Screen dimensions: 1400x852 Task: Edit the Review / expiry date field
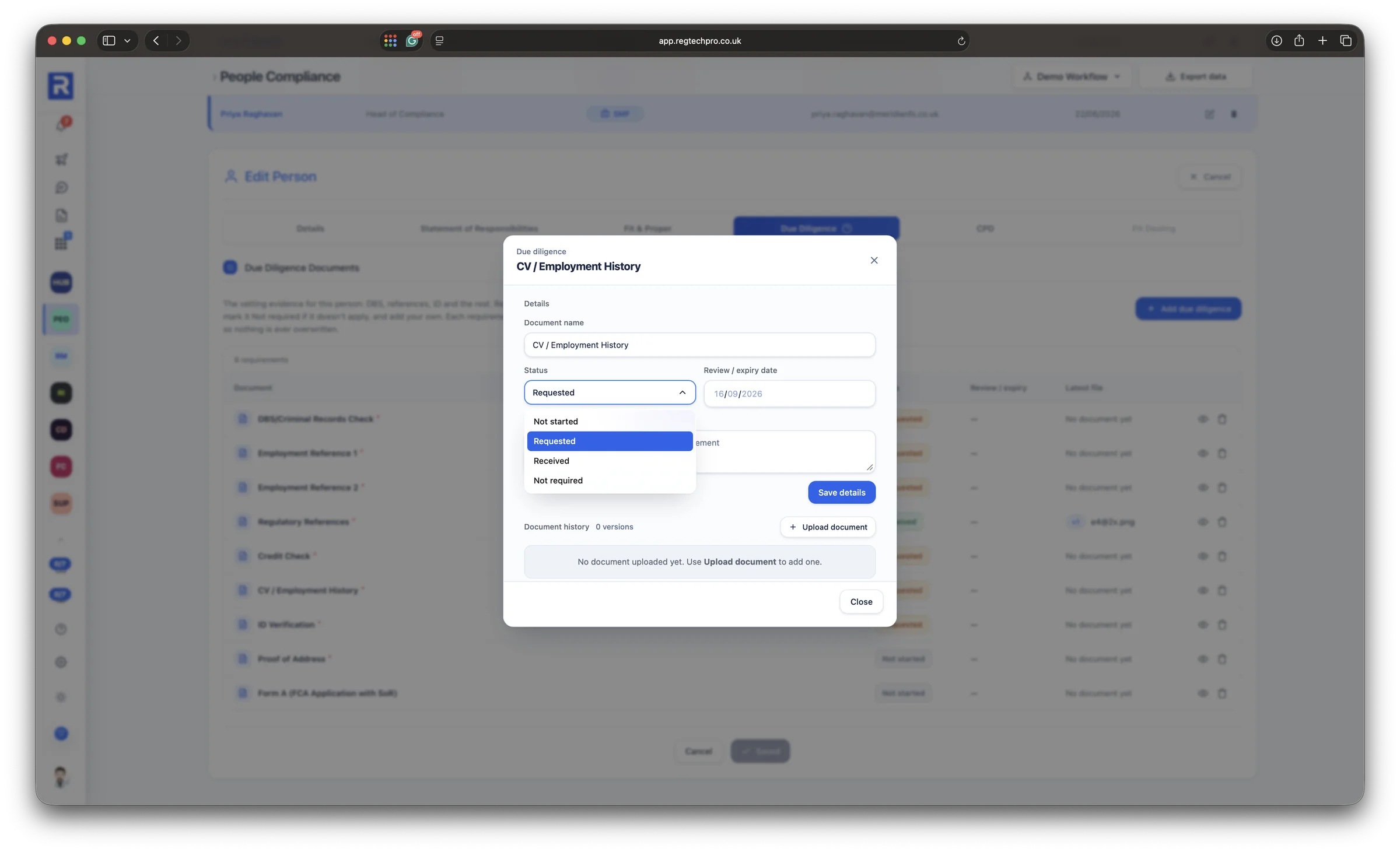pyautogui.click(x=789, y=394)
